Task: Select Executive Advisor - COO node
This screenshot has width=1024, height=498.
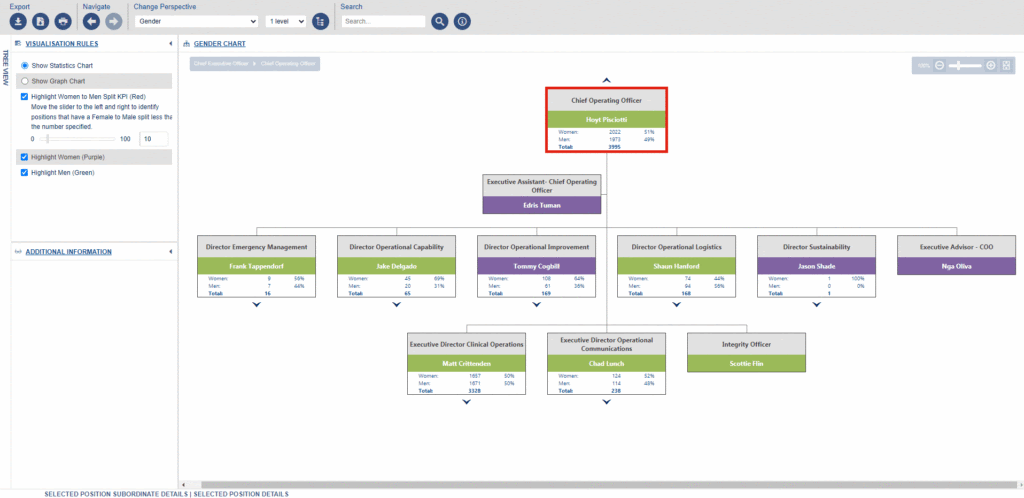Action: click(957, 255)
